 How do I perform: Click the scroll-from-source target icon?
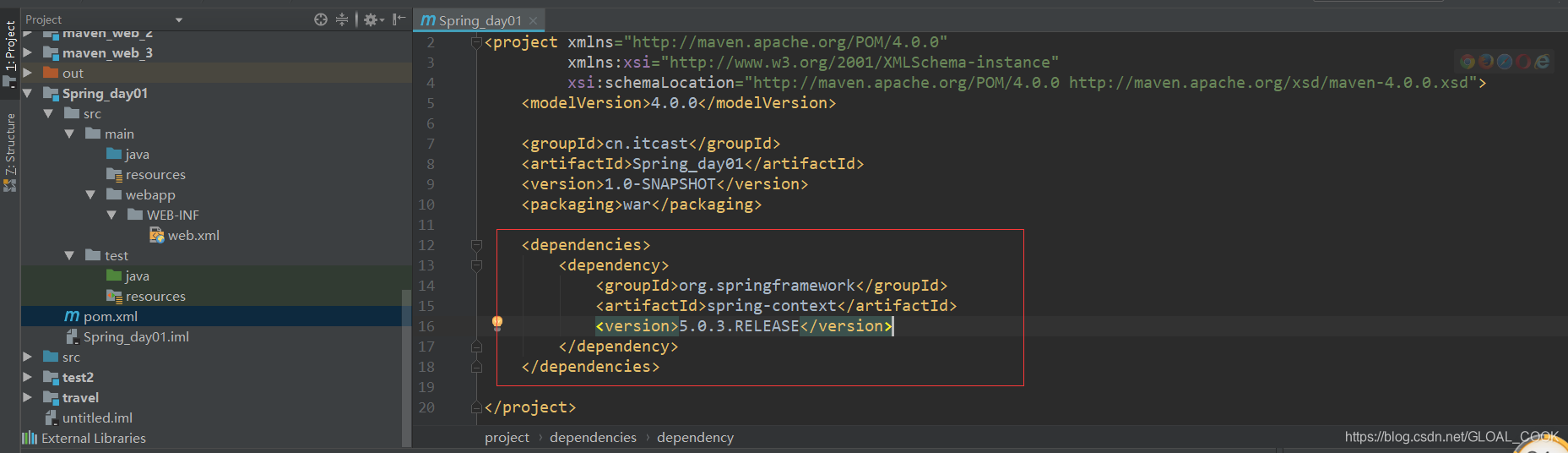(x=321, y=19)
